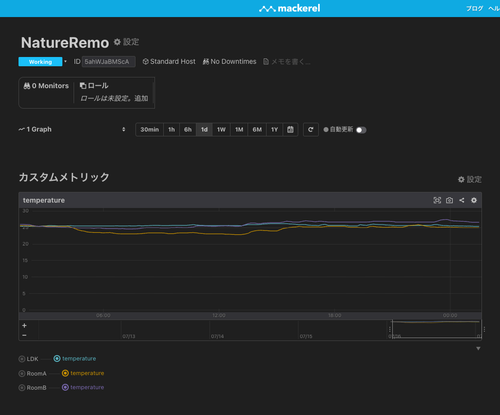
Task: Click the temperature graph title
Action: (44, 200)
